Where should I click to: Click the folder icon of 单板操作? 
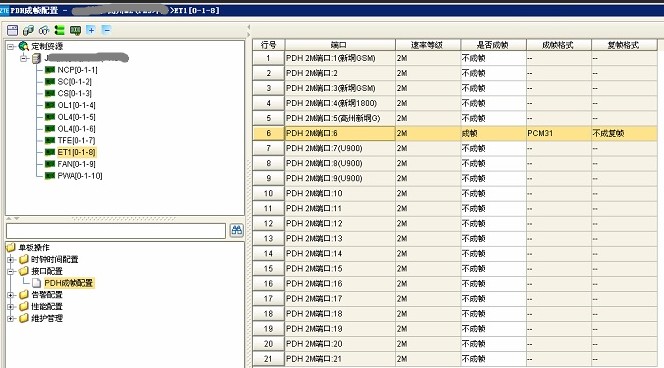click(x=11, y=247)
